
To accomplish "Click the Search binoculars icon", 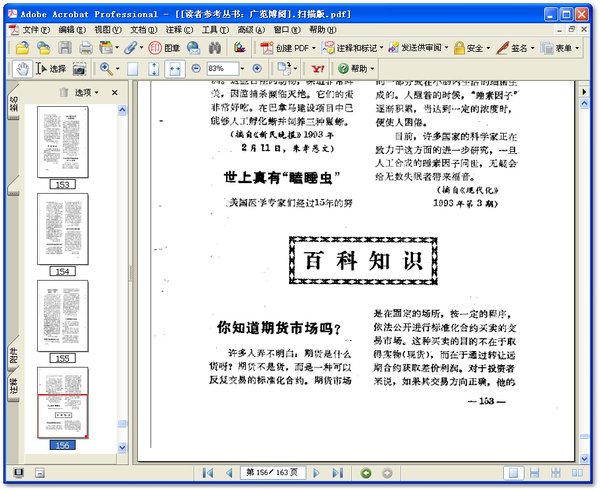I will [215, 48].
